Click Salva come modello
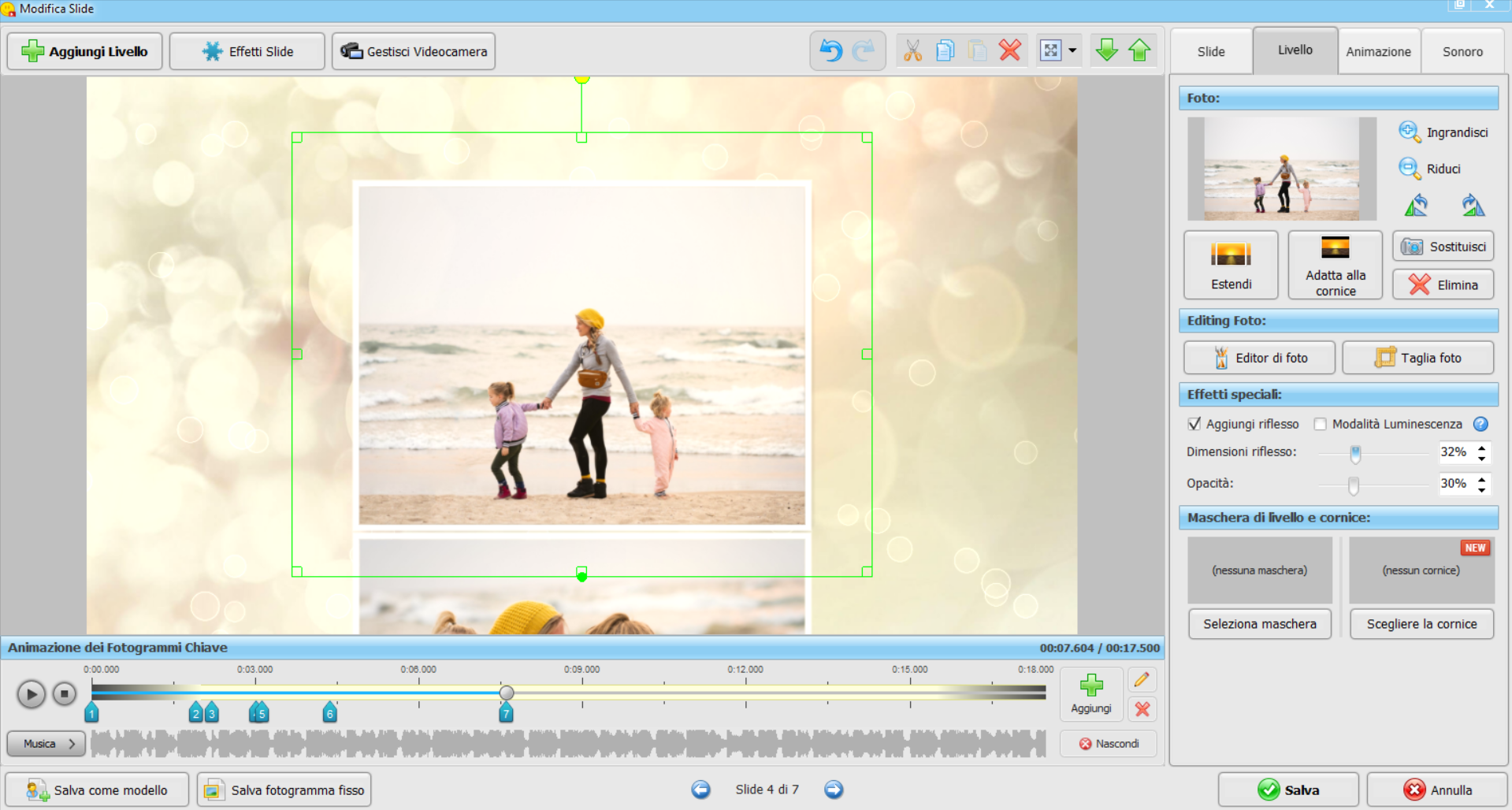Screen dimensions: 1512x810 pos(97,790)
